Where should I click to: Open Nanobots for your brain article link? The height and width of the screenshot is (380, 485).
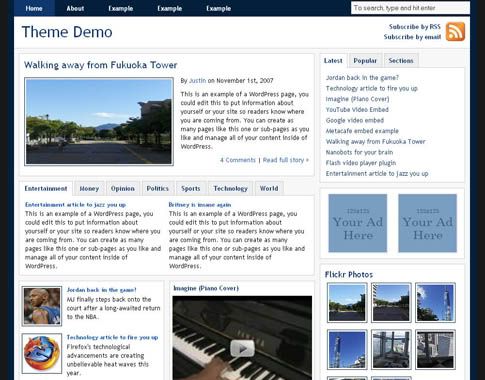coord(359,152)
